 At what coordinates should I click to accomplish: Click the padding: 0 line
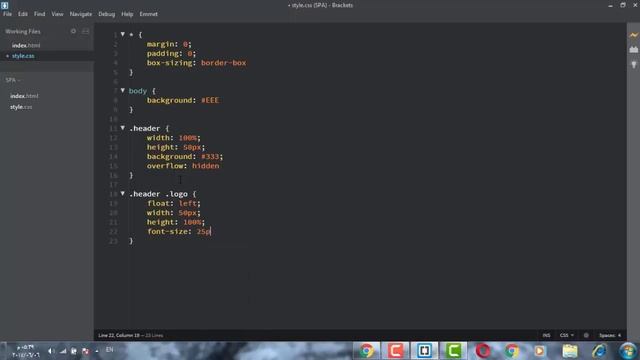171,53
